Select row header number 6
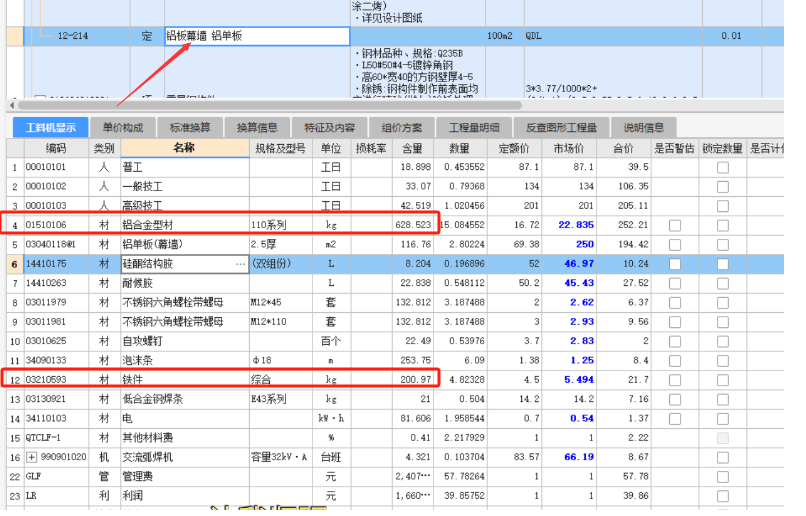 click(x=15, y=264)
